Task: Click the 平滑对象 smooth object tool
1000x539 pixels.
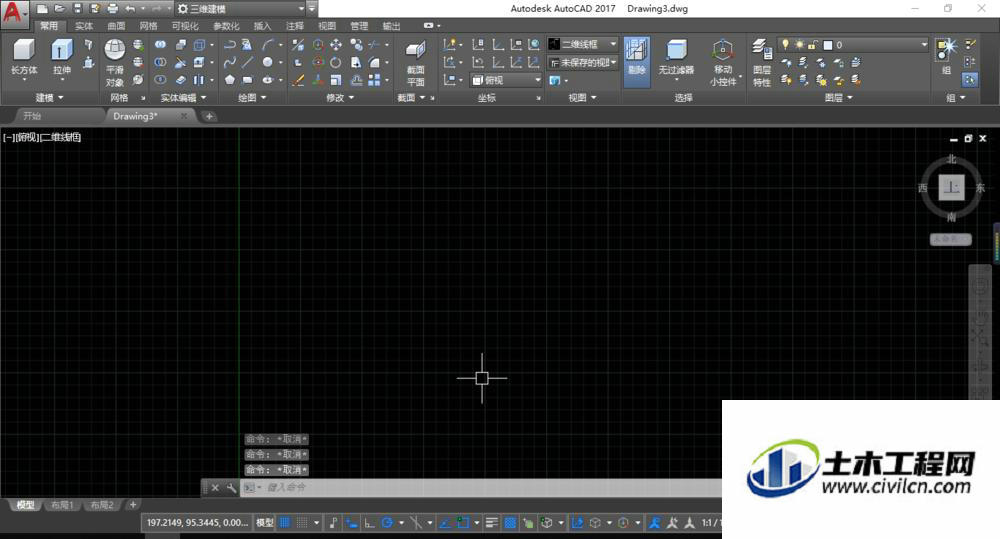Action: pyautogui.click(x=114, y=62)
